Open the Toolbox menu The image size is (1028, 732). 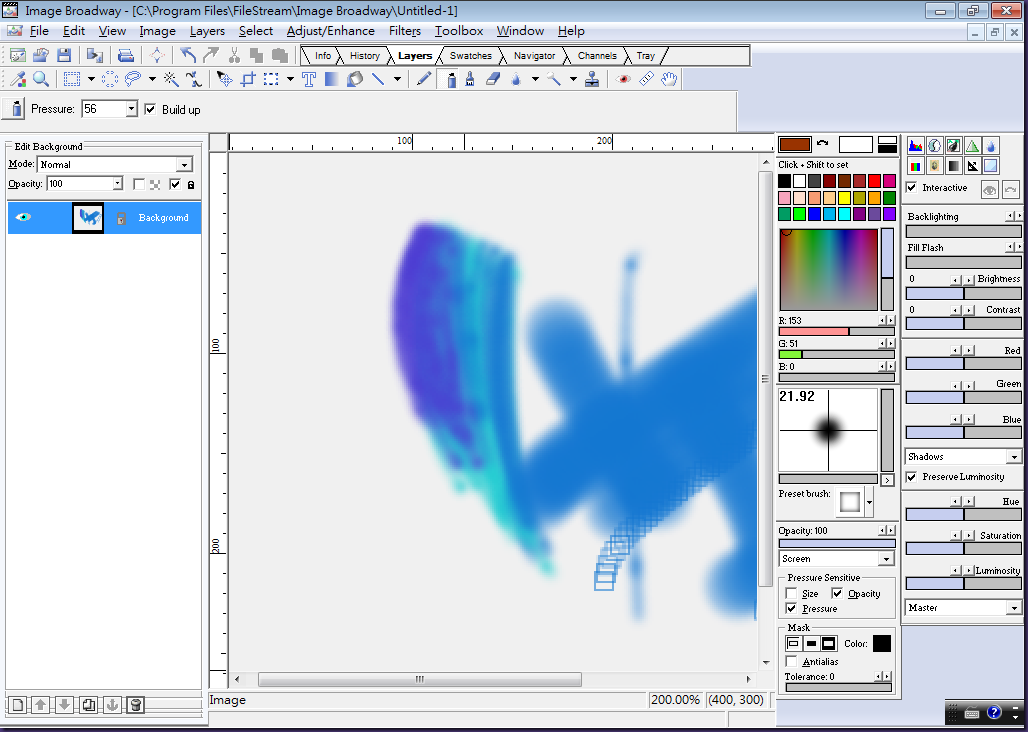pos(459,31)
